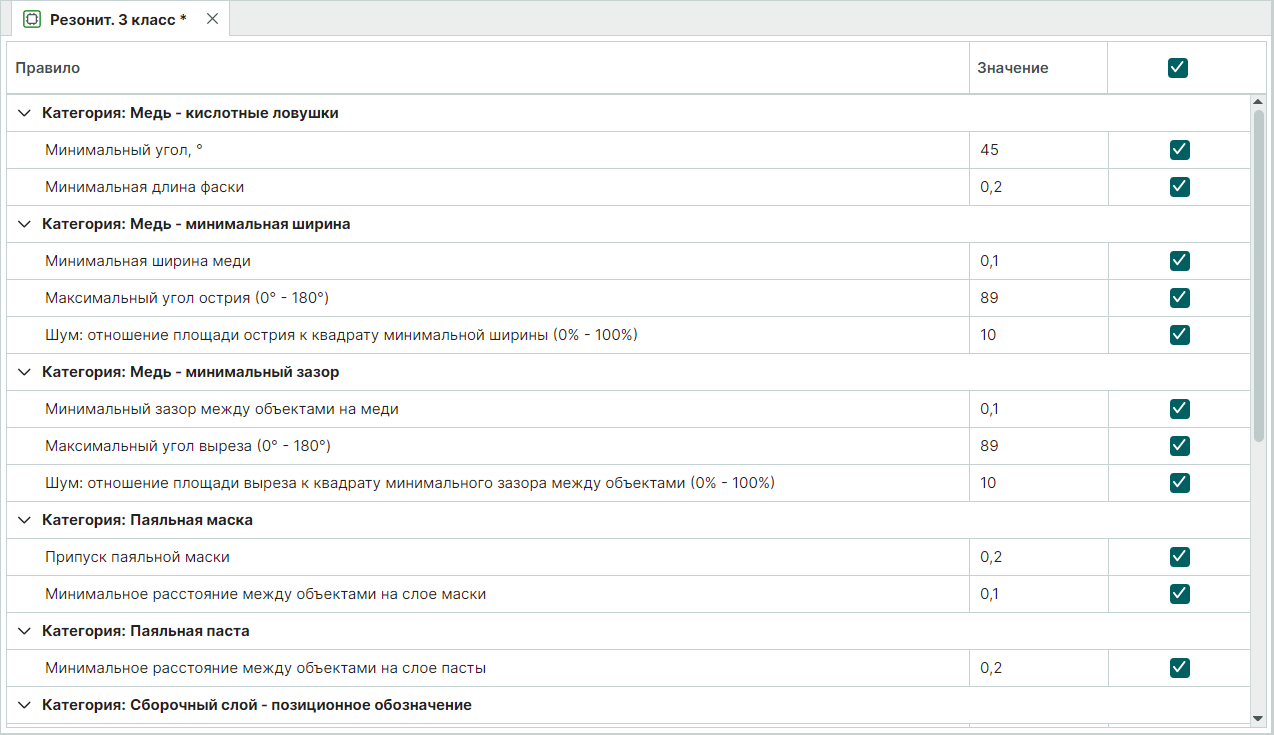
Task: Collapse Медь - минимальная ширина category
Action: [x=25, y=224]
